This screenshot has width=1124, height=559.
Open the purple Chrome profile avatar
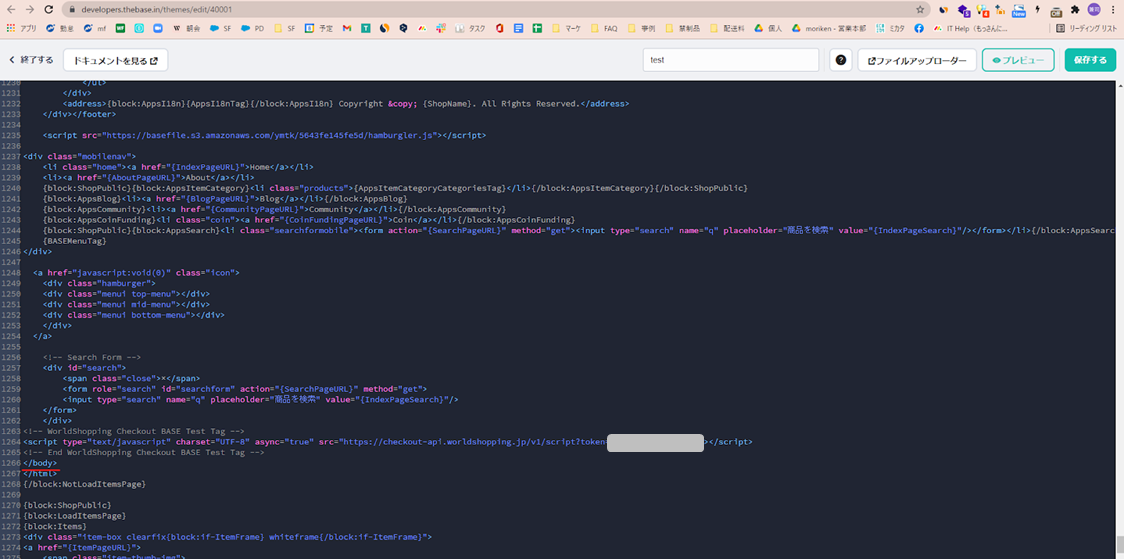click(1093, 9)
